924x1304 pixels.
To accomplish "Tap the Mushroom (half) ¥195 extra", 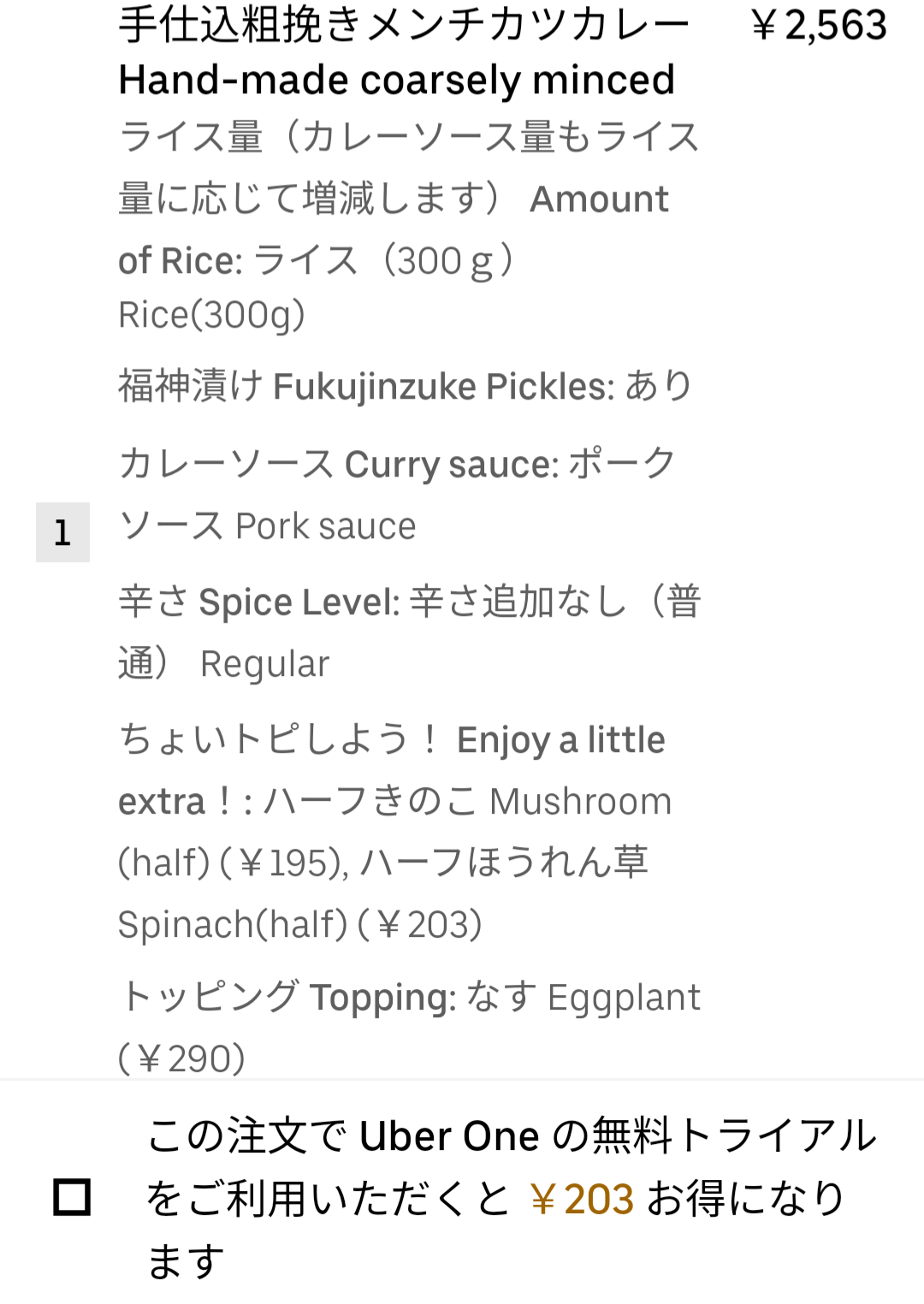I will [x=580, y=803].
